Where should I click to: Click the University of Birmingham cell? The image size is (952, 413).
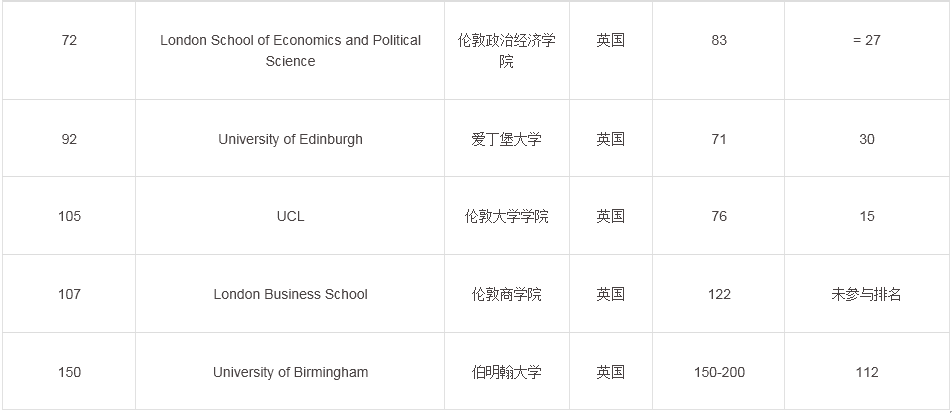(x=290, y=373)
